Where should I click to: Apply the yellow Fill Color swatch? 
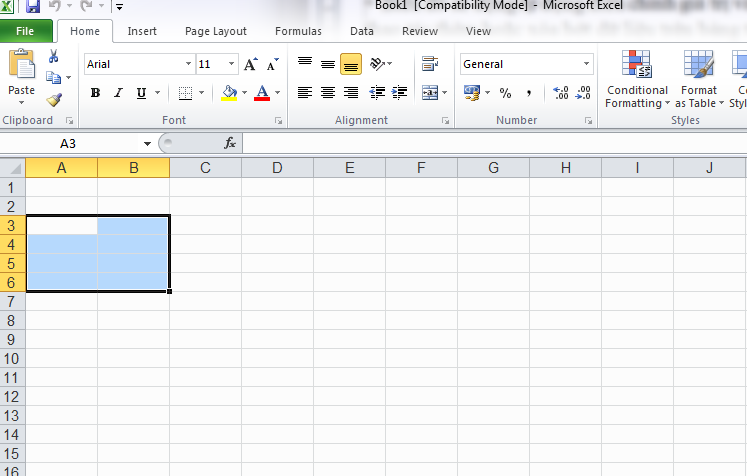tap(229, 93)
